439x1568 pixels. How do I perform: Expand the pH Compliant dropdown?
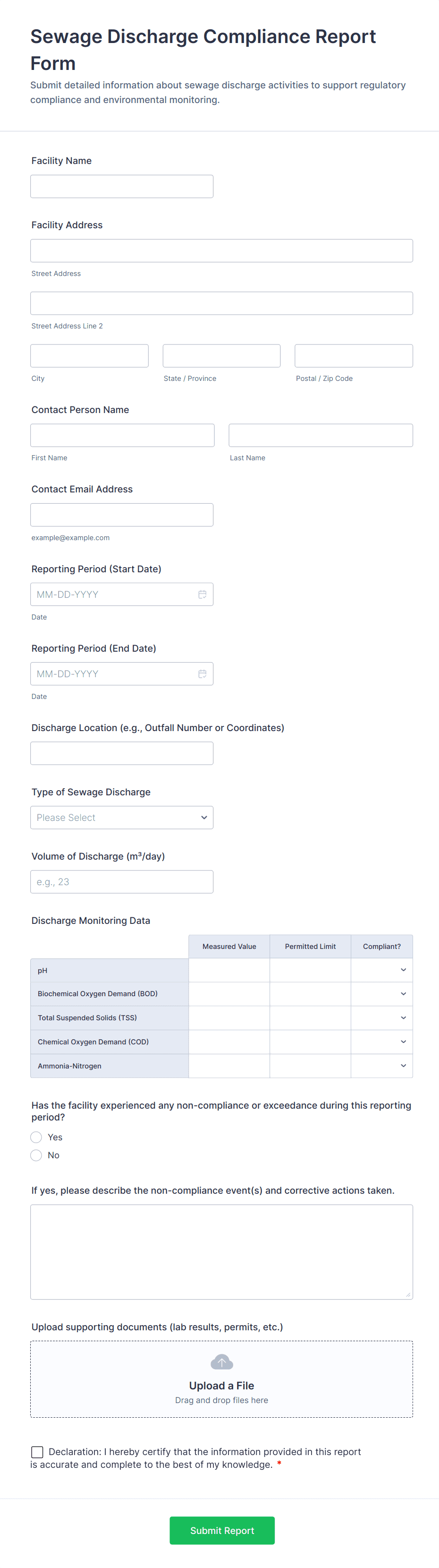(382, 970)
